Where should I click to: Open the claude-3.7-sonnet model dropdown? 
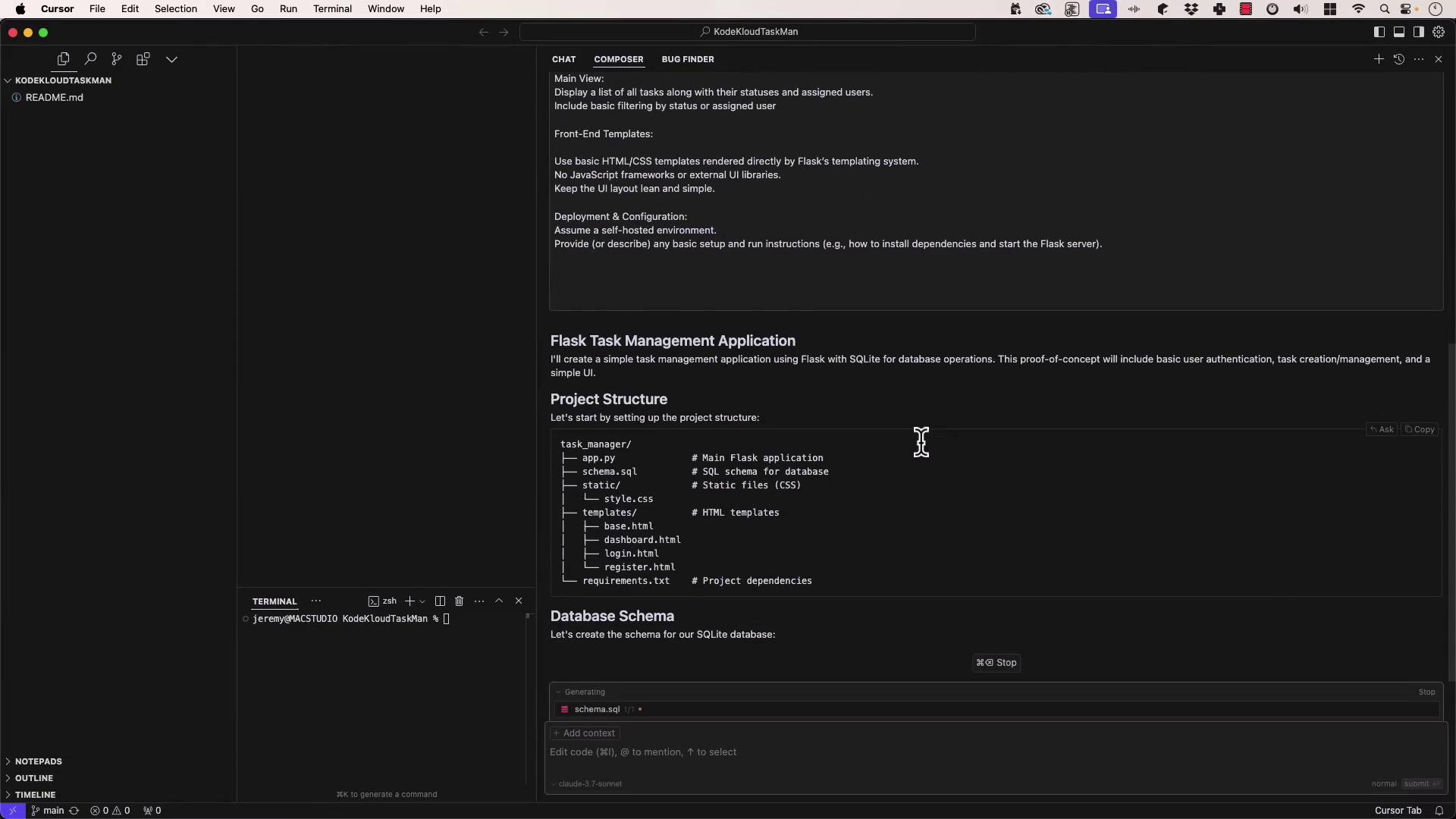point(589,784)
